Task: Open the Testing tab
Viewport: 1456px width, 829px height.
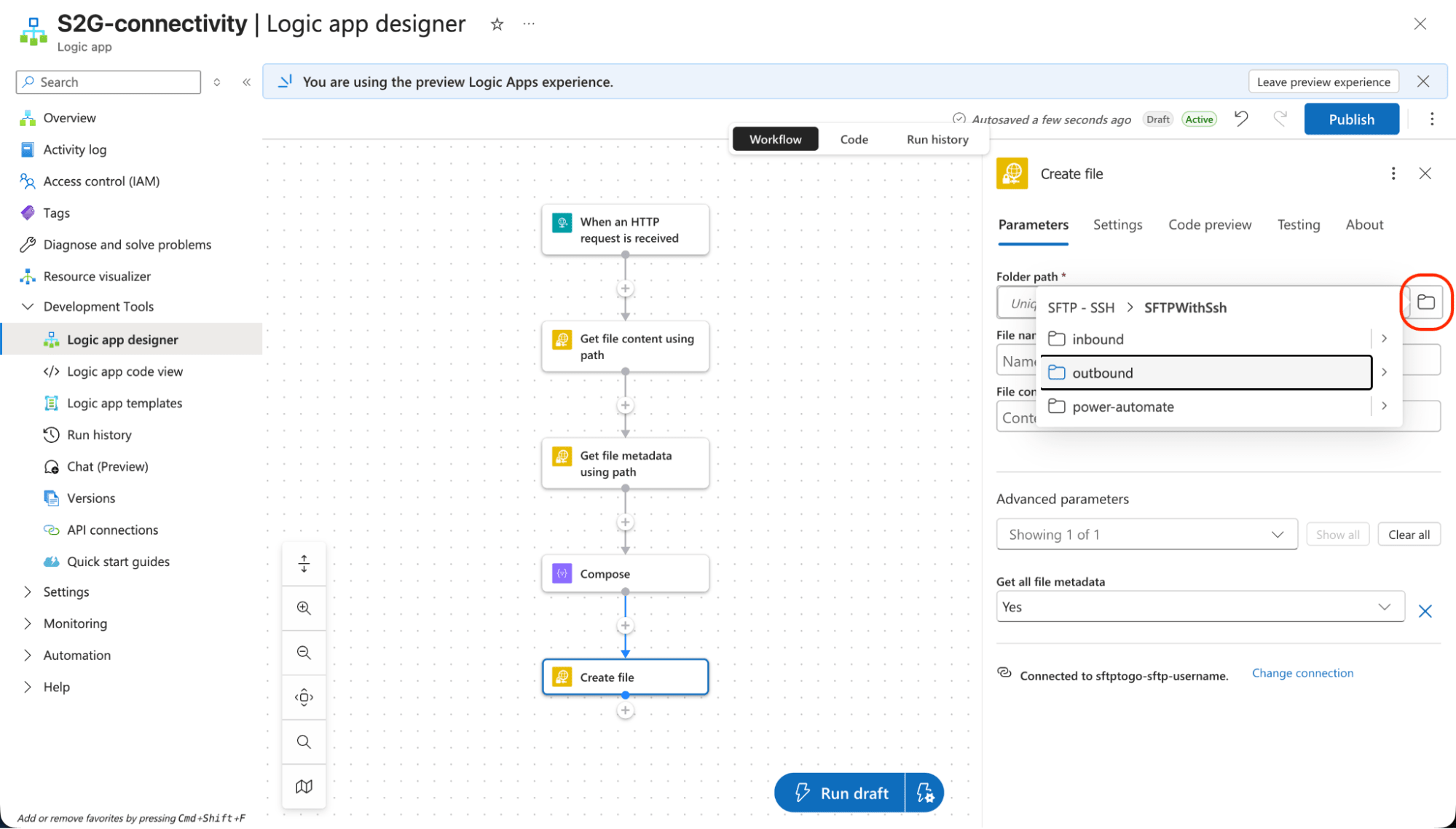Action: click(x=1298, y=225)
